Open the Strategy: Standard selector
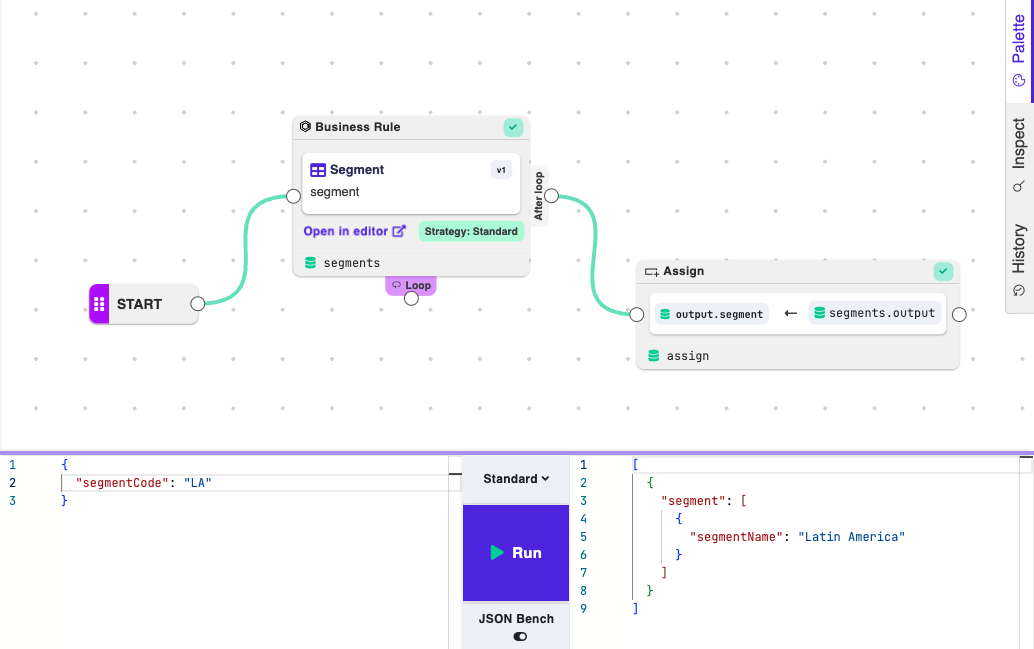The image size is (1034, 649). point(471,231)
